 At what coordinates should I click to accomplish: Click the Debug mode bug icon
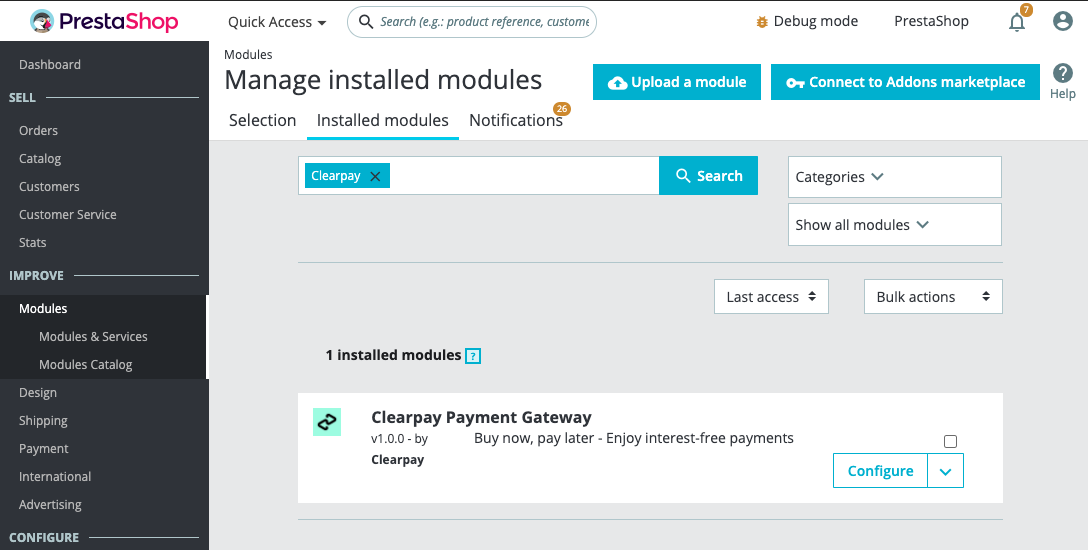pos(762,22)
